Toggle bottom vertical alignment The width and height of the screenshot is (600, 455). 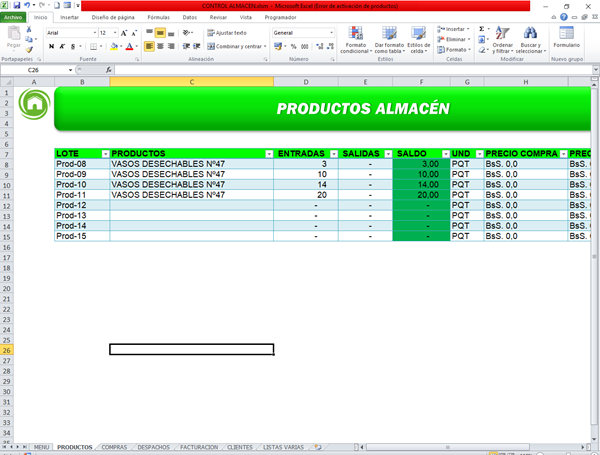point(171,33)
